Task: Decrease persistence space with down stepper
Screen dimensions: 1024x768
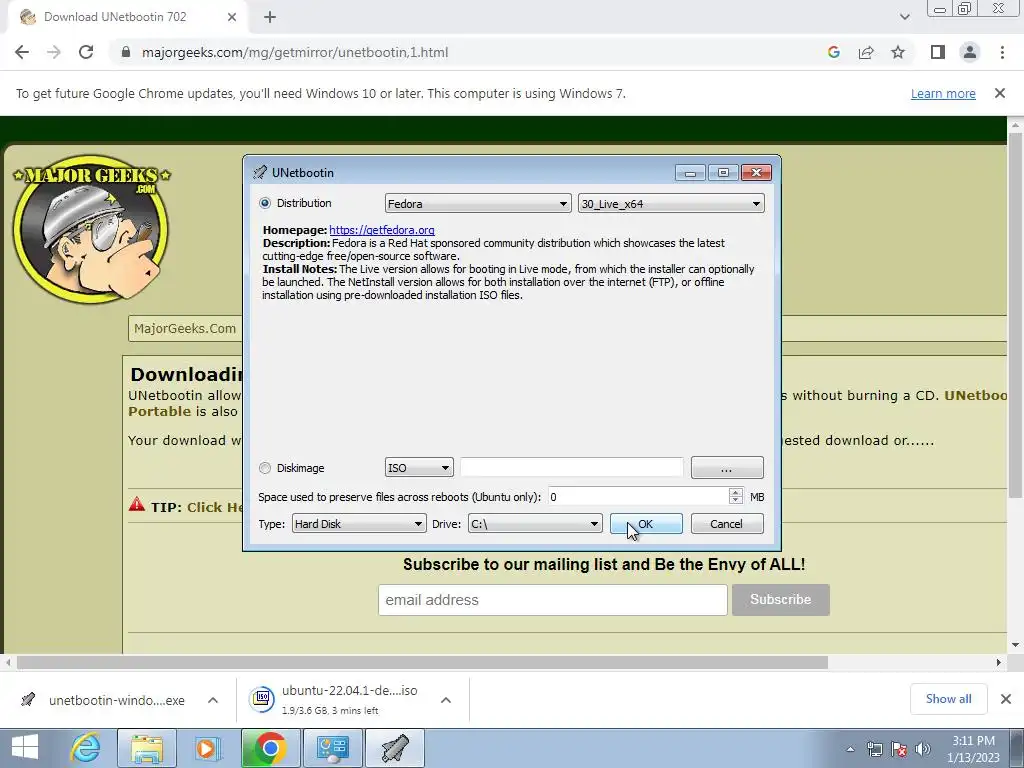Action: [736, 502]
